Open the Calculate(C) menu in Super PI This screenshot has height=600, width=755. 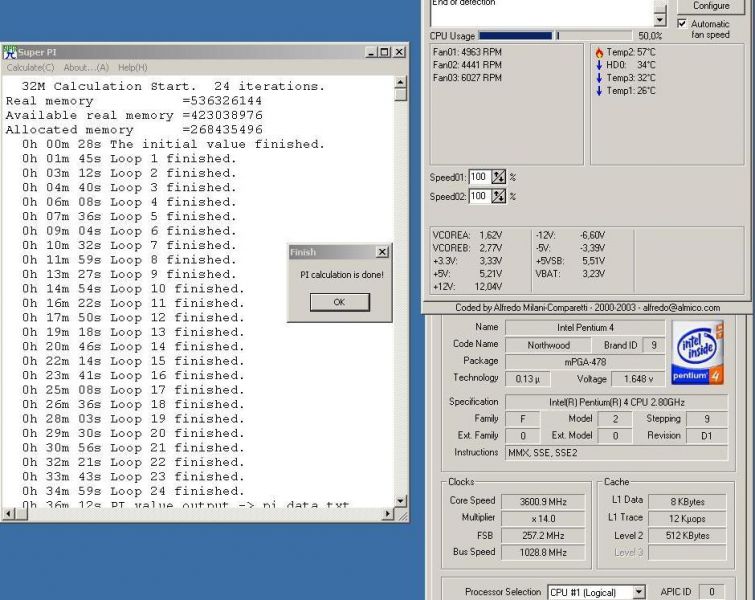(30, 68)
